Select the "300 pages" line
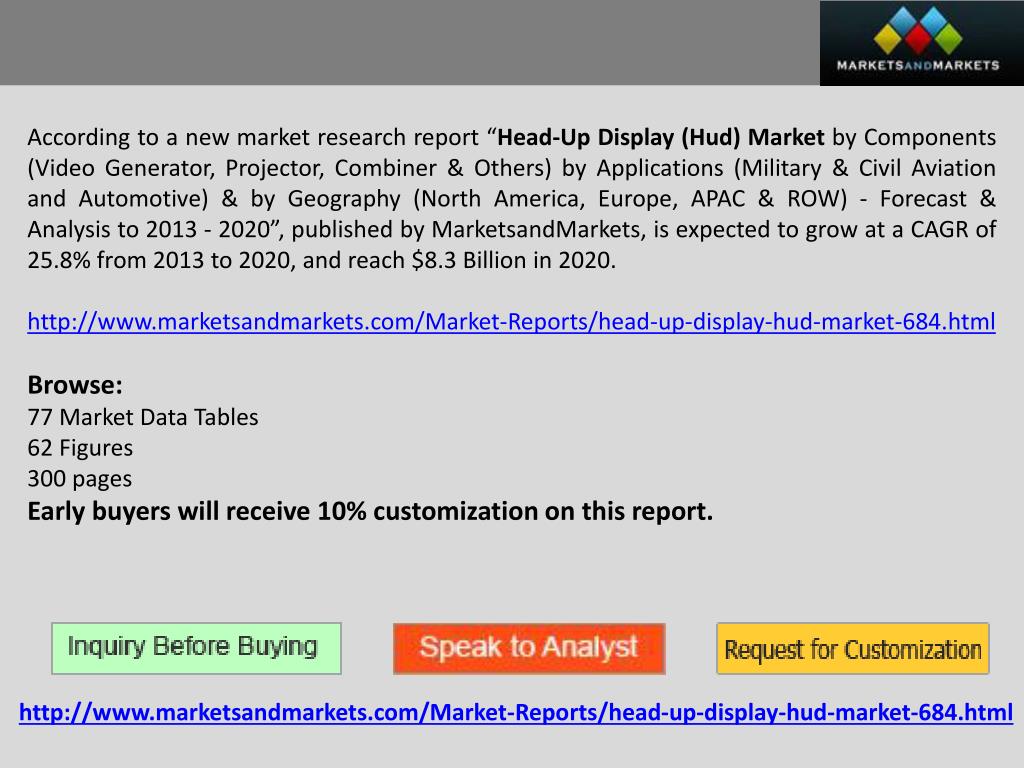1024x768 pixels. 80,479
